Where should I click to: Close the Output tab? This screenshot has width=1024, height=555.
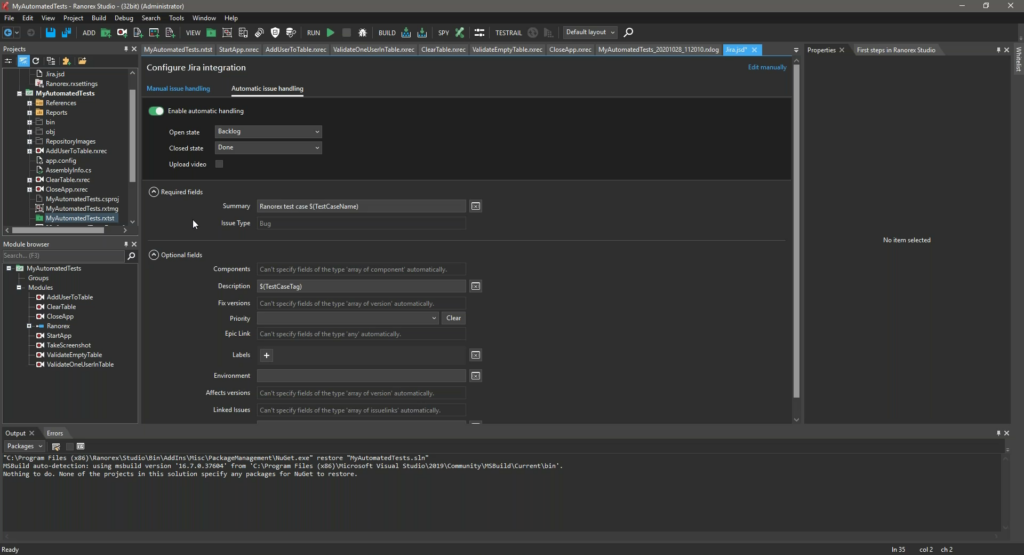point(31,433)
